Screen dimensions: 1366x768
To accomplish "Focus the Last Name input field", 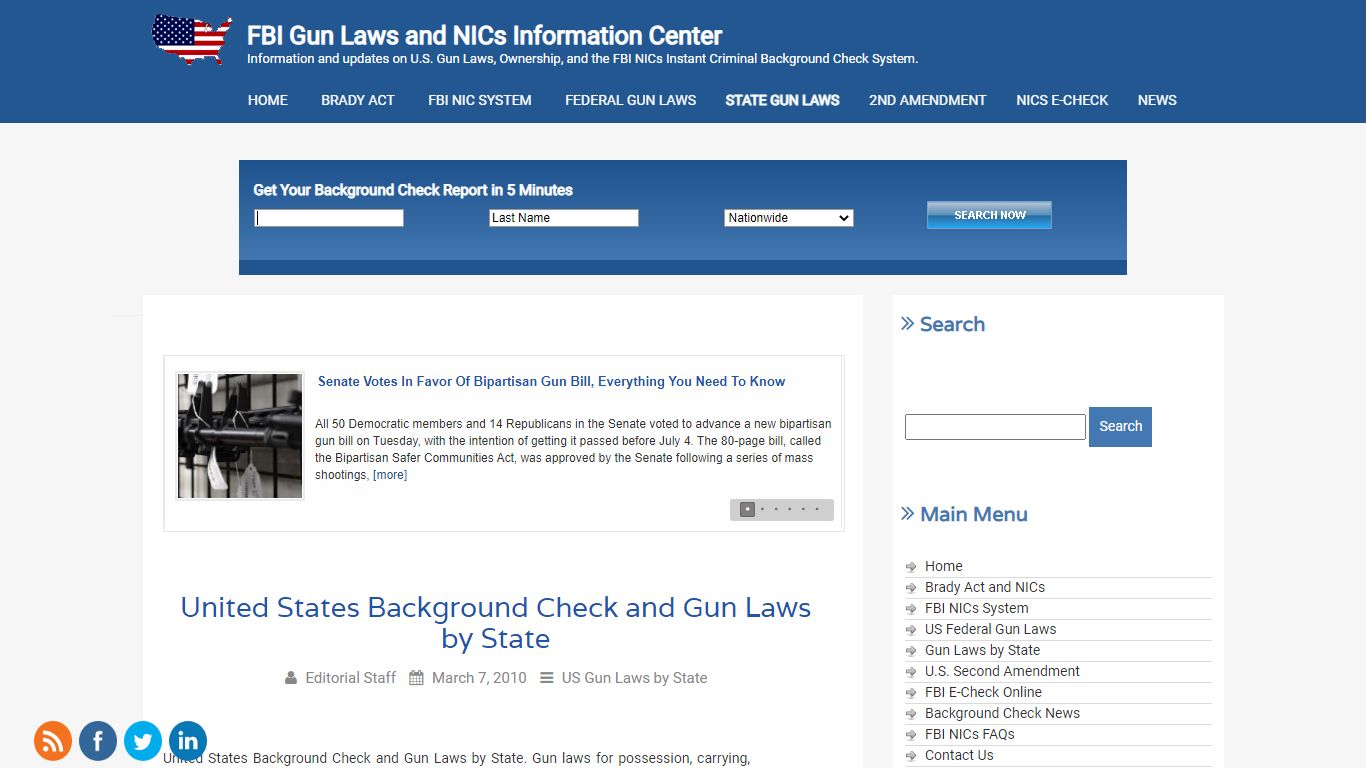I will (564, 218).
